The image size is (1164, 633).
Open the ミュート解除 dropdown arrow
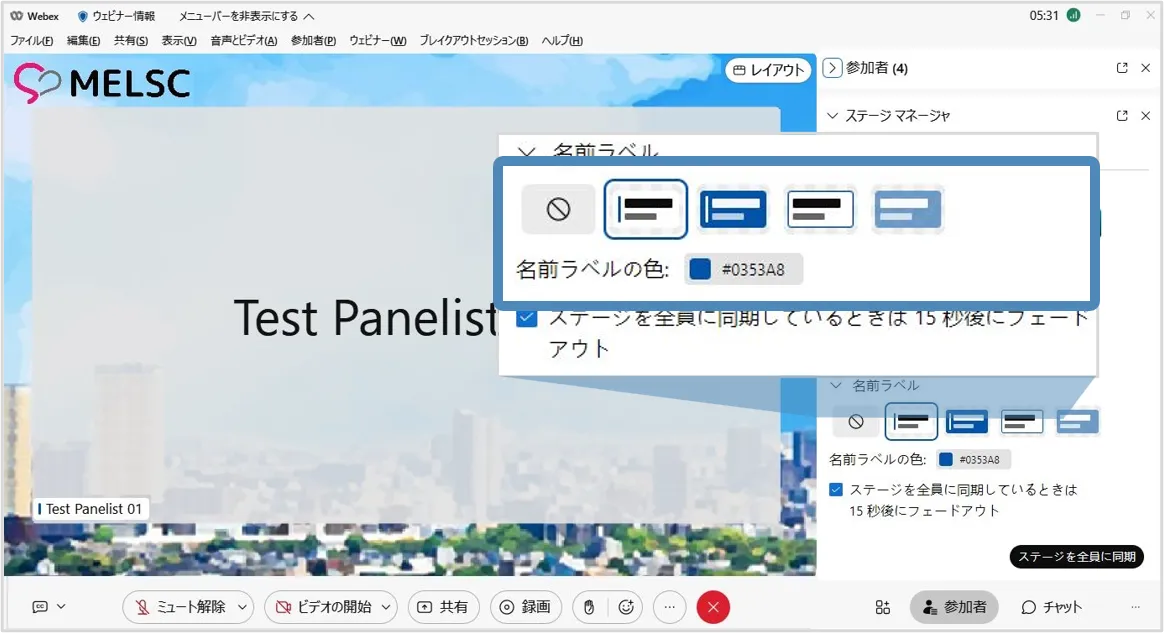241,607
